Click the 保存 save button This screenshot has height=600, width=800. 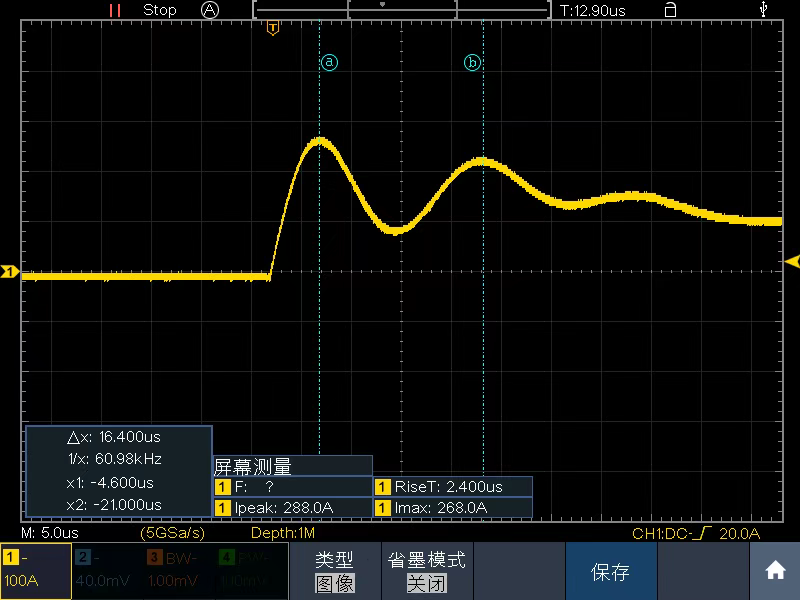pyautogui.click(x=611, y=571)
